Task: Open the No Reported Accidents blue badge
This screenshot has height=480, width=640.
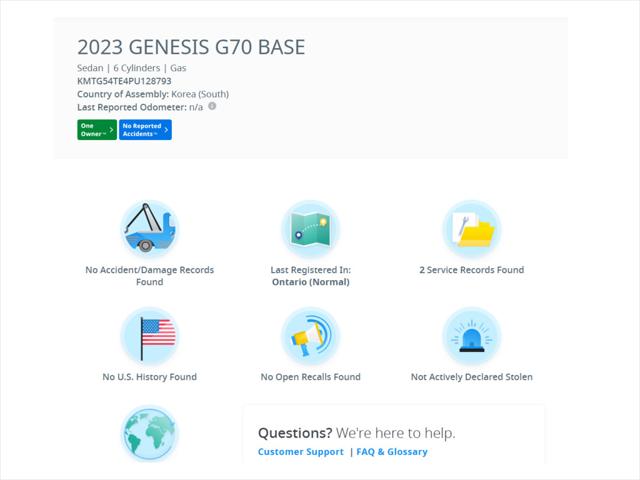Action: click(x=145, y=130)
